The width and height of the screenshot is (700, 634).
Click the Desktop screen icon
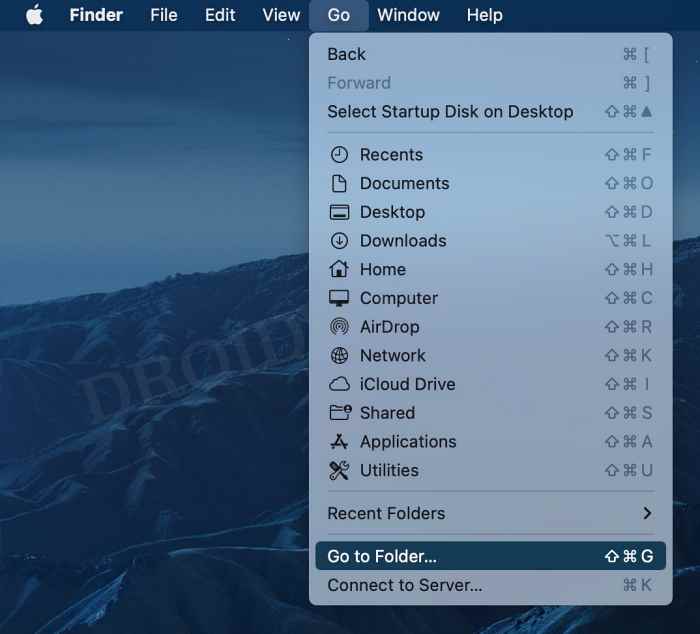coord(339,212)
